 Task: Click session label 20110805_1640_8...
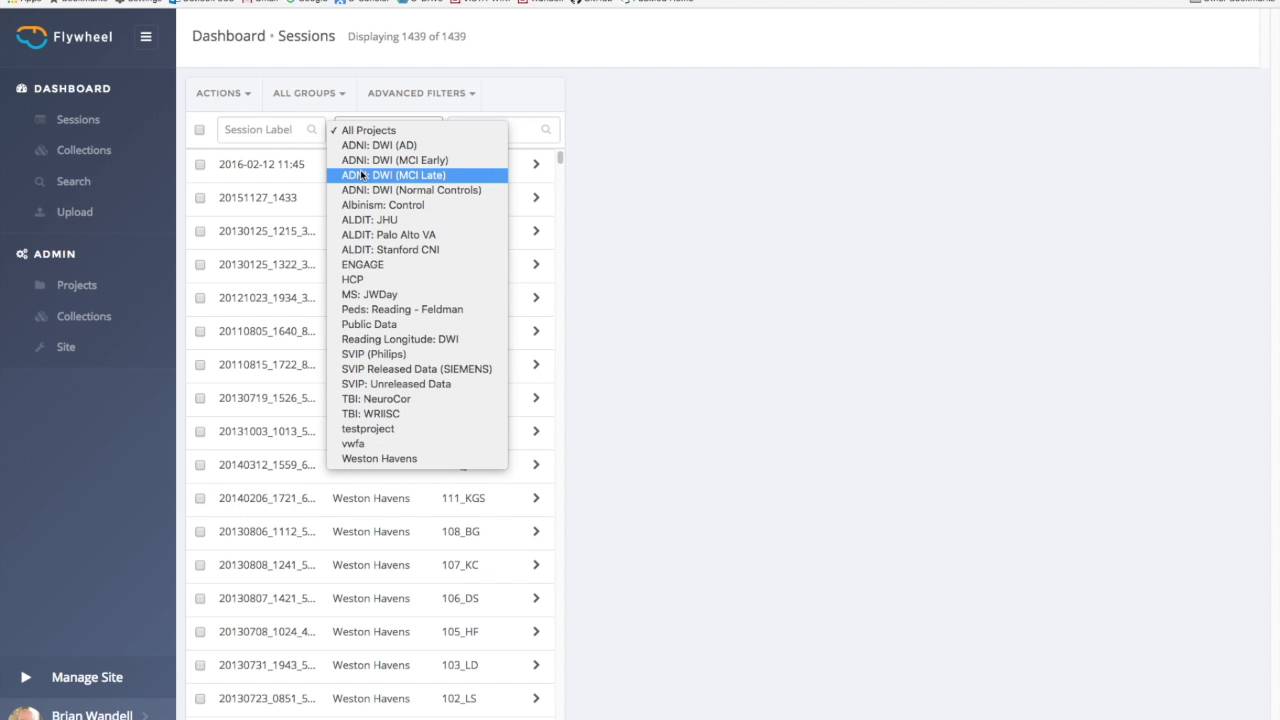click(267, 331)
